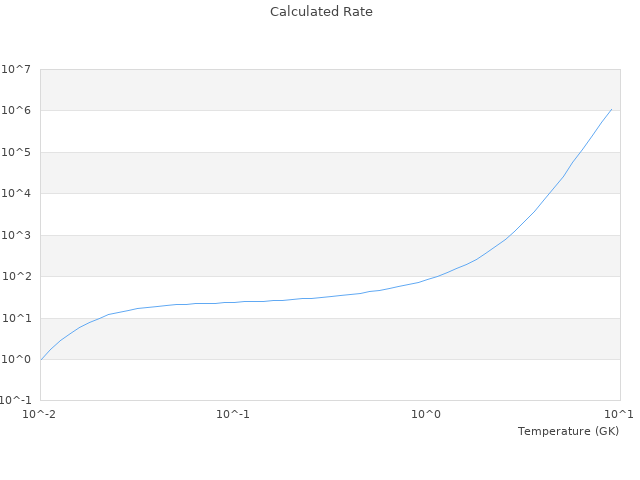This screenshot has height=480, width=640.
Task: Click the 10^3 y-axis tick label
Action: point(16,236)
